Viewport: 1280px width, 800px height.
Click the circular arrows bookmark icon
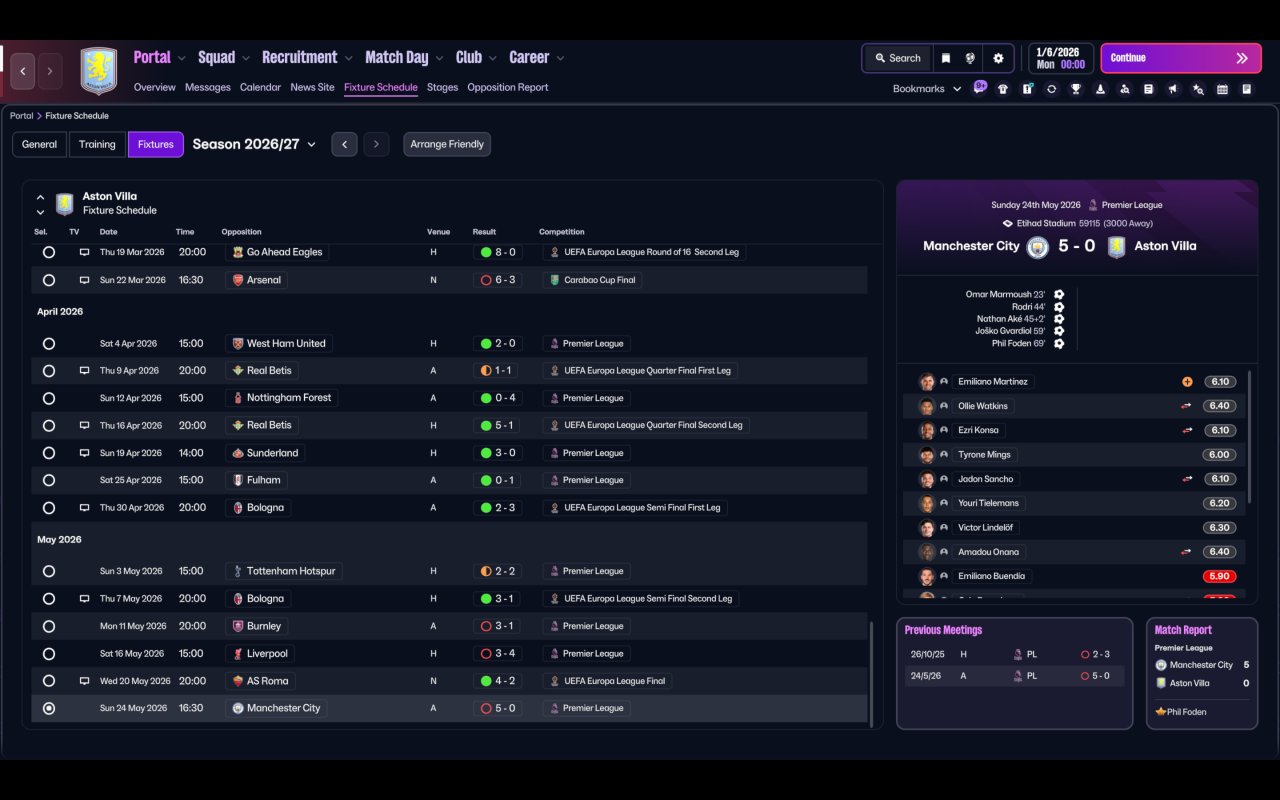(x=1051, y=89)
